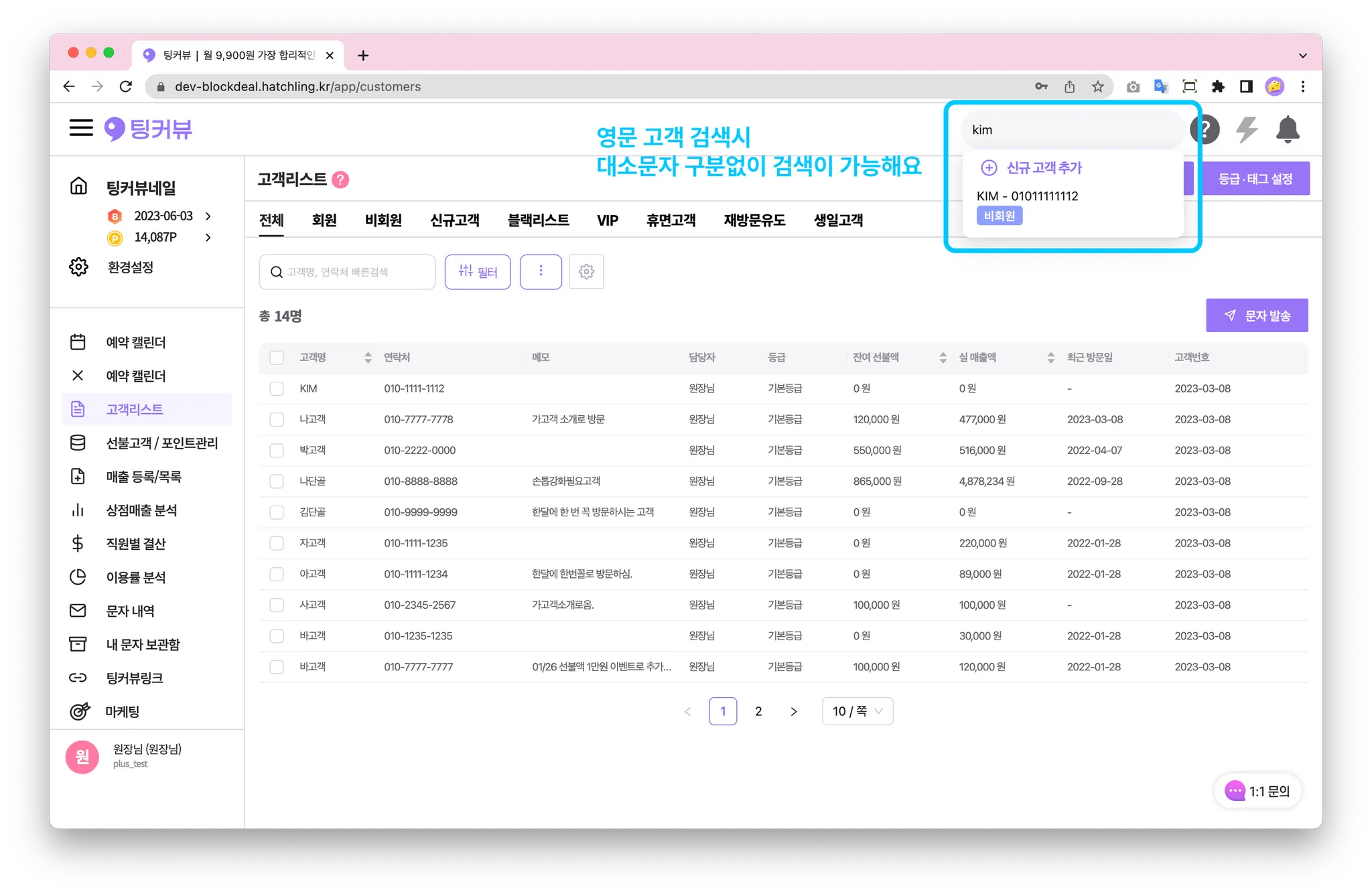Select checkbox for 나단골 row

277,481
